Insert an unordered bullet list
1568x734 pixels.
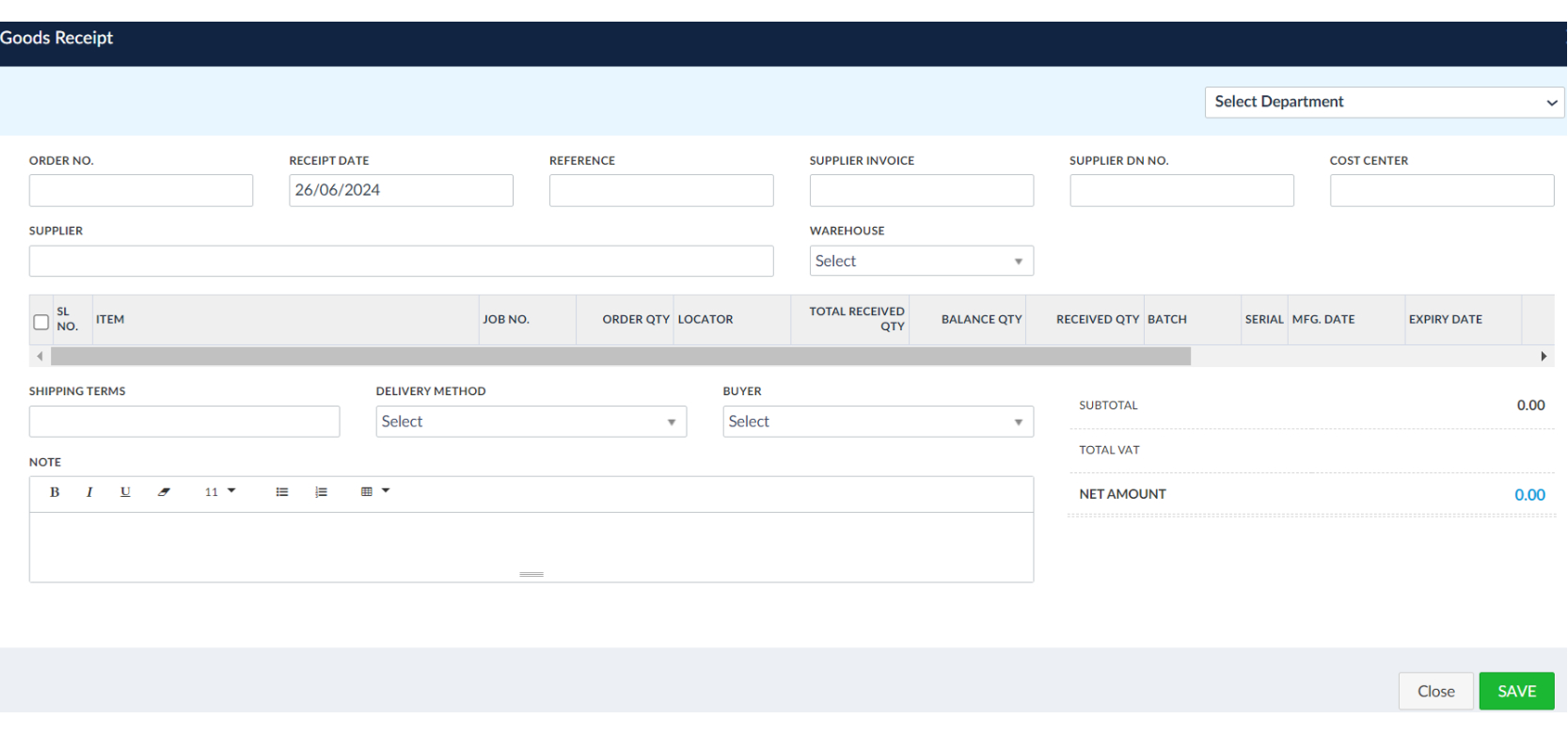(x=282, y=492)
